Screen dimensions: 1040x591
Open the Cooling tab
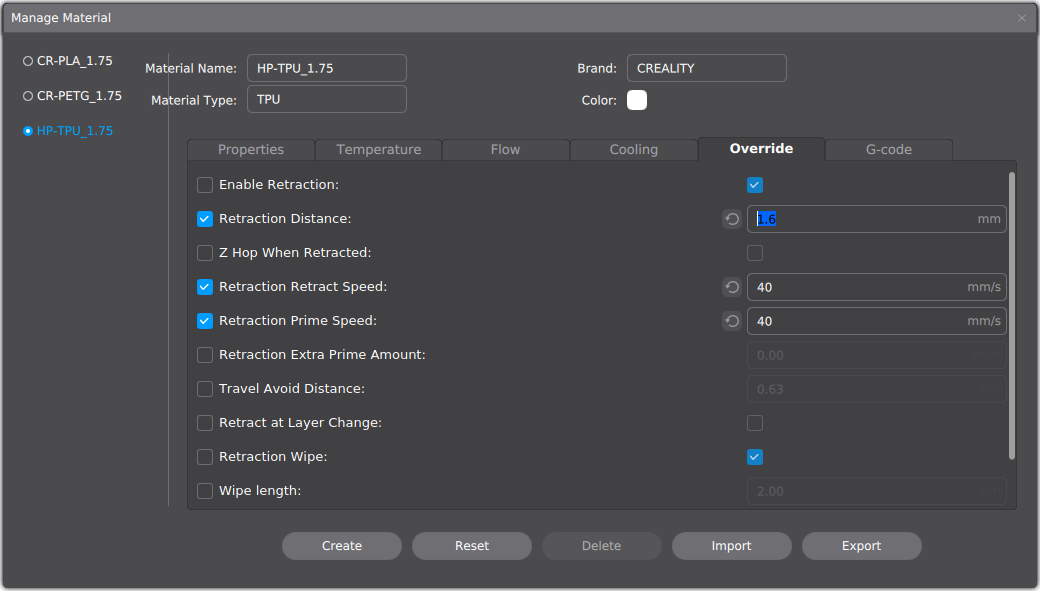point(633,149)
